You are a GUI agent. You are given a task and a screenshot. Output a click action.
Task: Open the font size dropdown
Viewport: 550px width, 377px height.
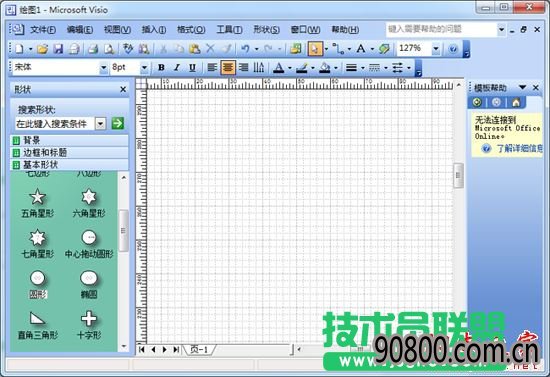point(144,68)
